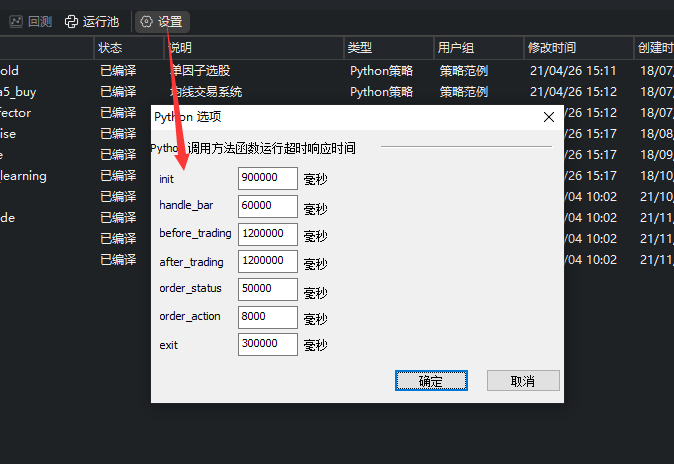
Task: Click Python策略 in 单因子选股 row
Action: 381,71
